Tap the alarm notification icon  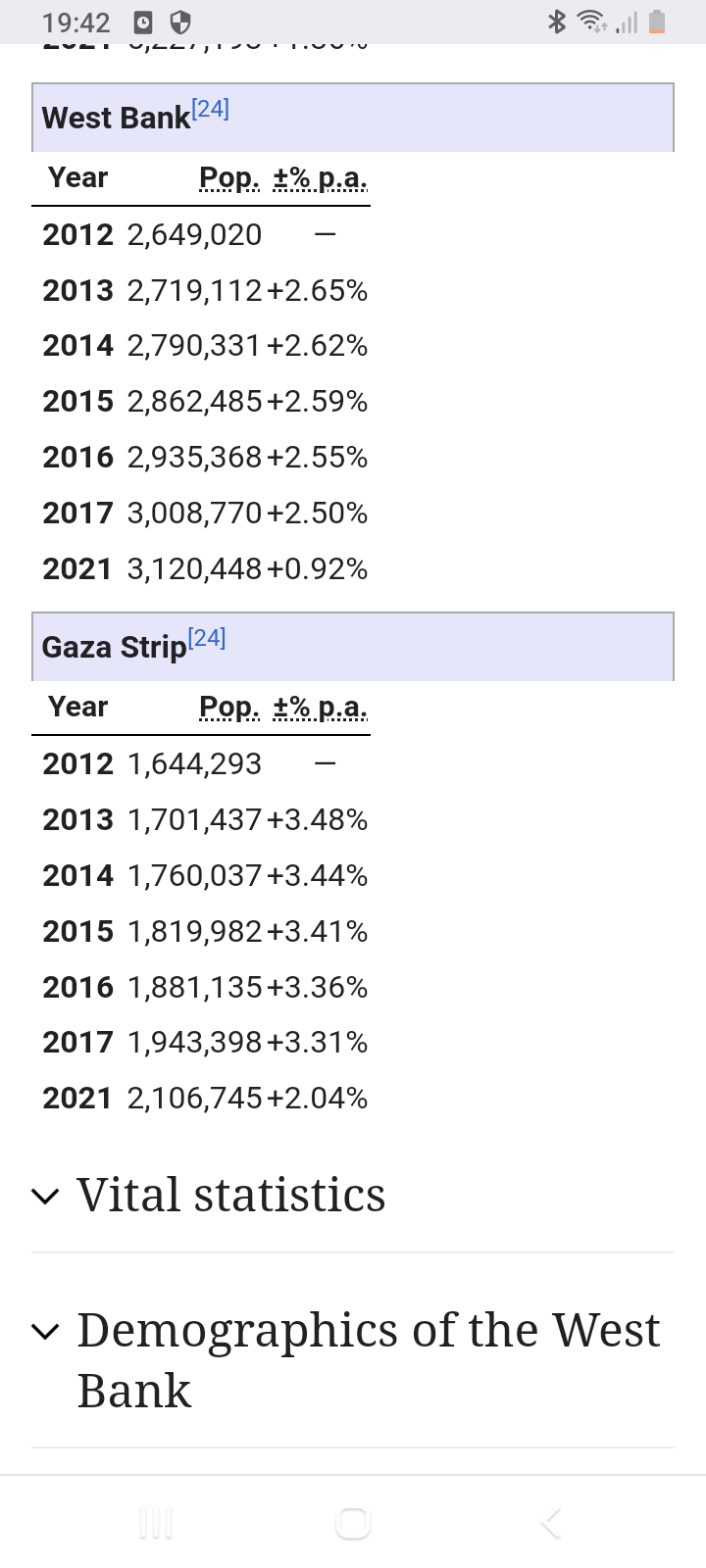click(x=143, y=22)
